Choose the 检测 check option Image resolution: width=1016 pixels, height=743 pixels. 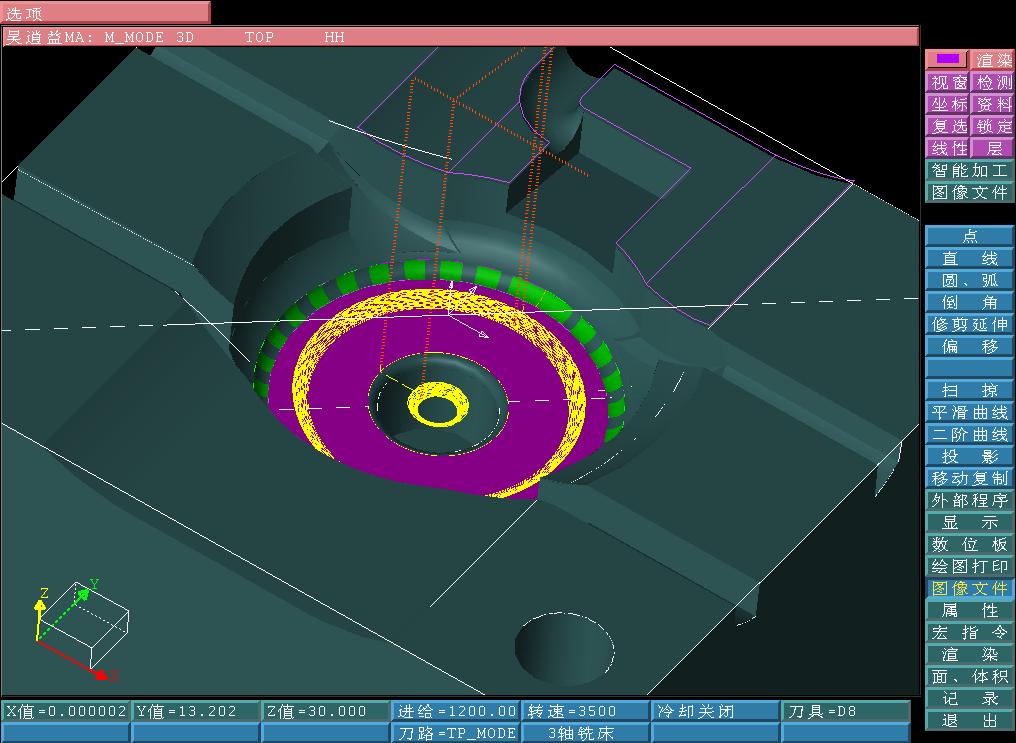pyautogui.click(x=993, y=82)
